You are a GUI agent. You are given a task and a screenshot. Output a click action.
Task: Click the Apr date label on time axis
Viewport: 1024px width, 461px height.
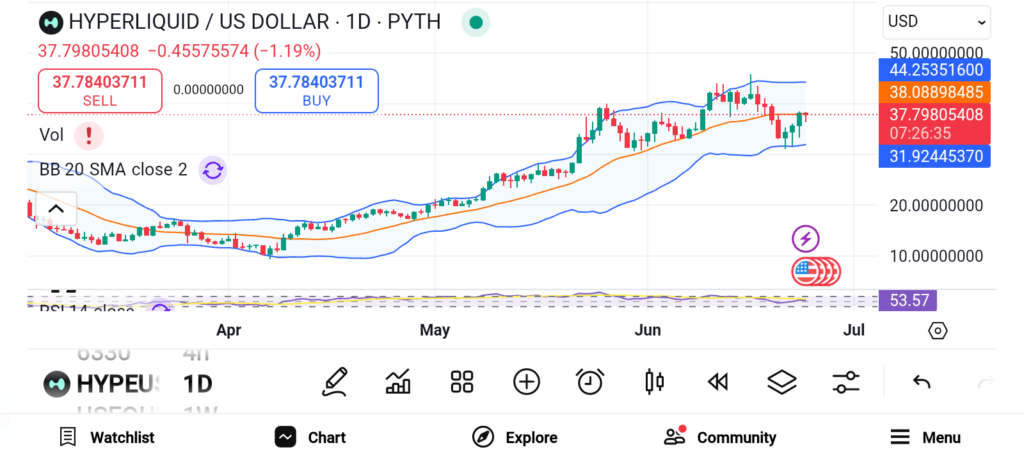[229, 330]
